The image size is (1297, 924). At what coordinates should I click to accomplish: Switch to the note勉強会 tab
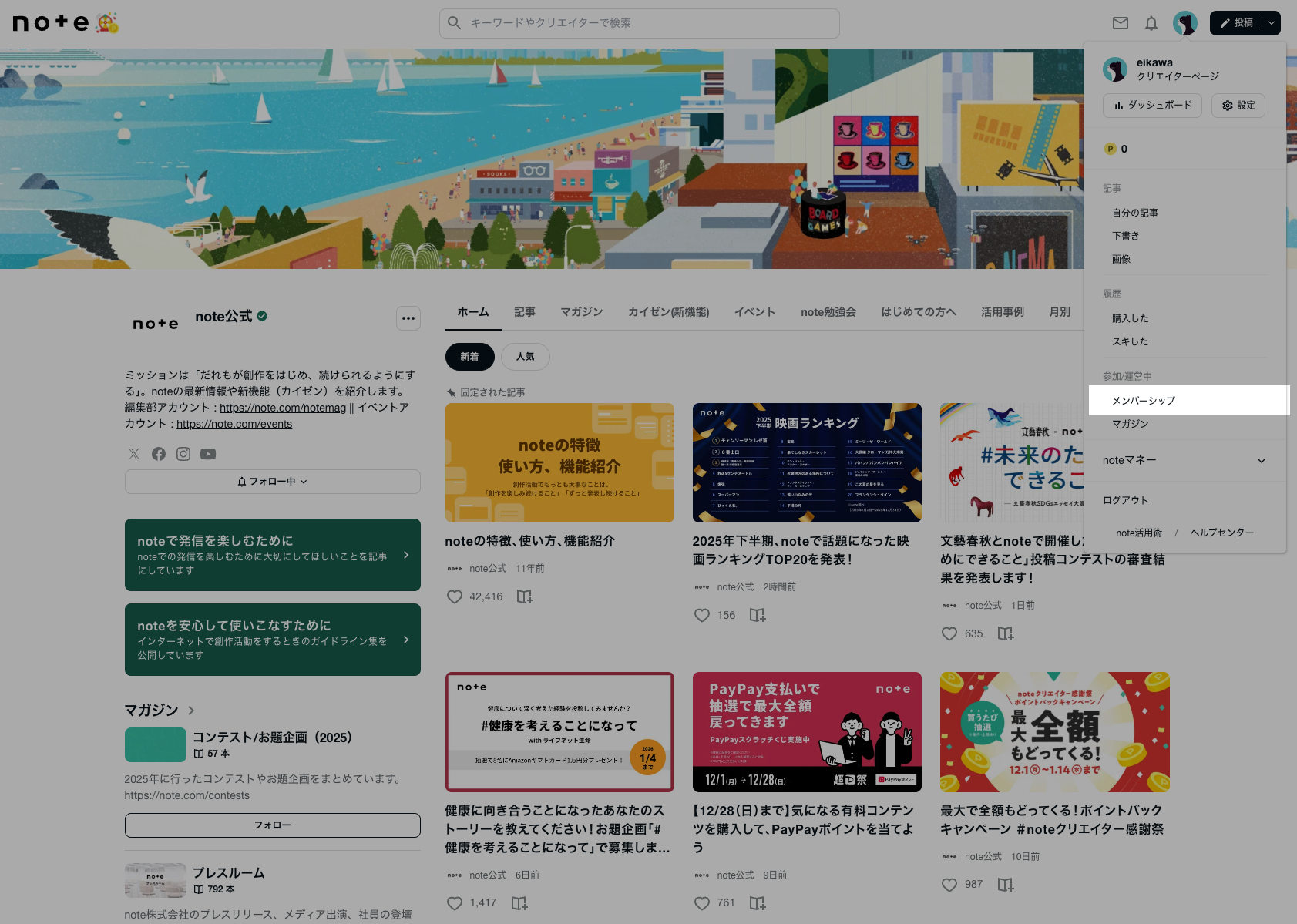[x=828, y=312]
